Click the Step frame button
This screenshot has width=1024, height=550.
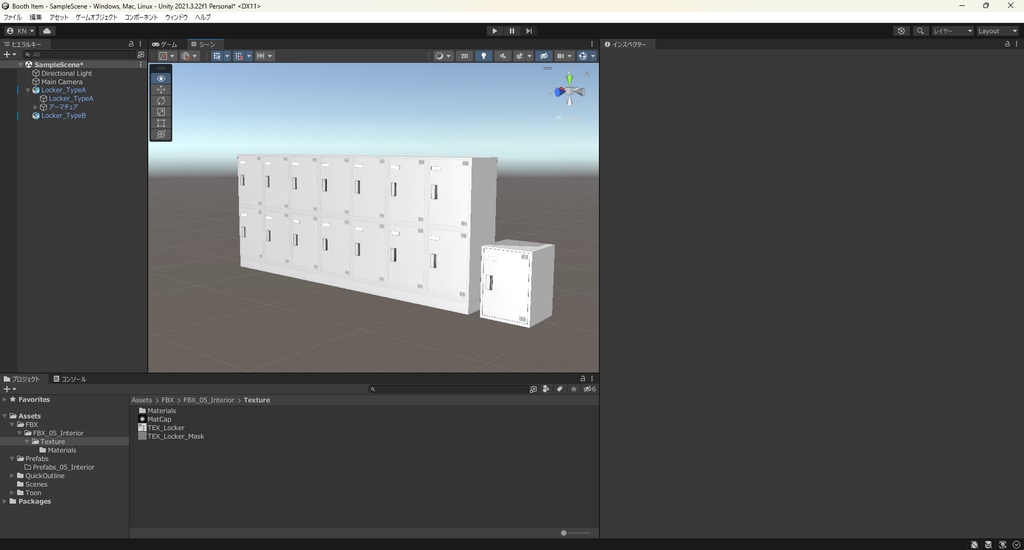(x=530, y=31)
